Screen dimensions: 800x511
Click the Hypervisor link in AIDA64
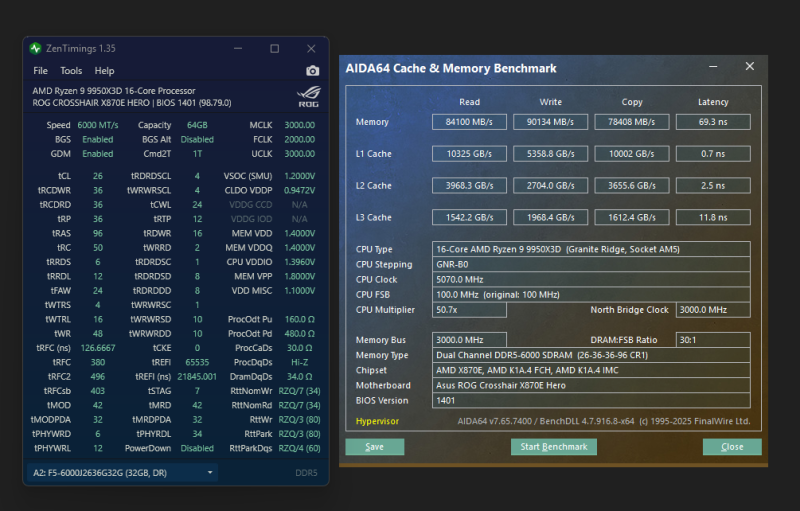coord(377,421)
